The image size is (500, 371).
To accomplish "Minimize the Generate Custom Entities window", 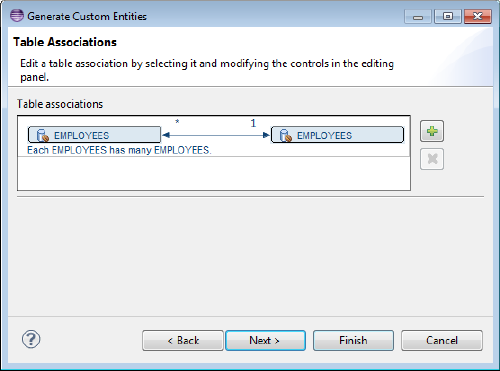I will [418, 16].
